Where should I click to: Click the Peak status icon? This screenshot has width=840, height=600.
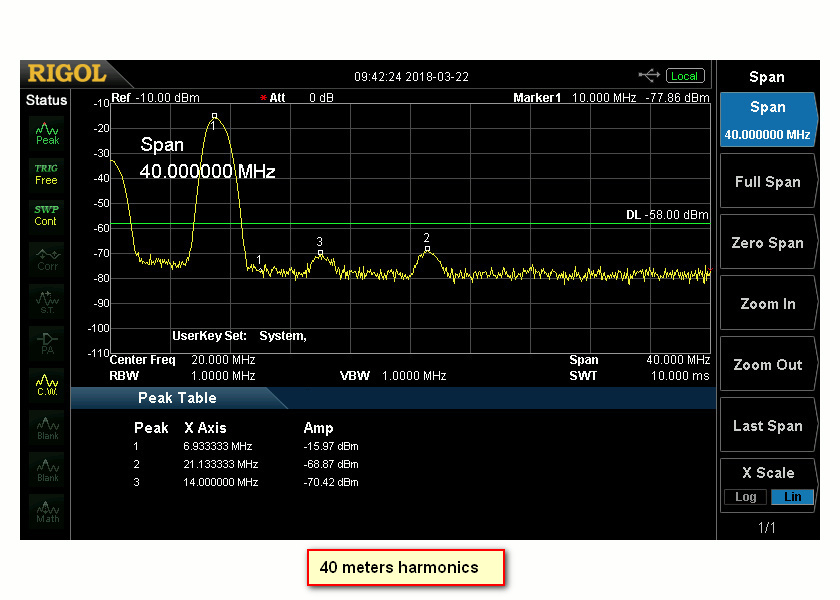click(x=47, y=134)
